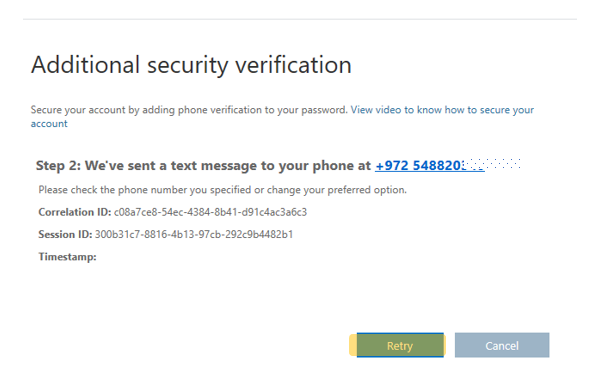Select the Session ID value 300b31c7

(x=194, y=234)
